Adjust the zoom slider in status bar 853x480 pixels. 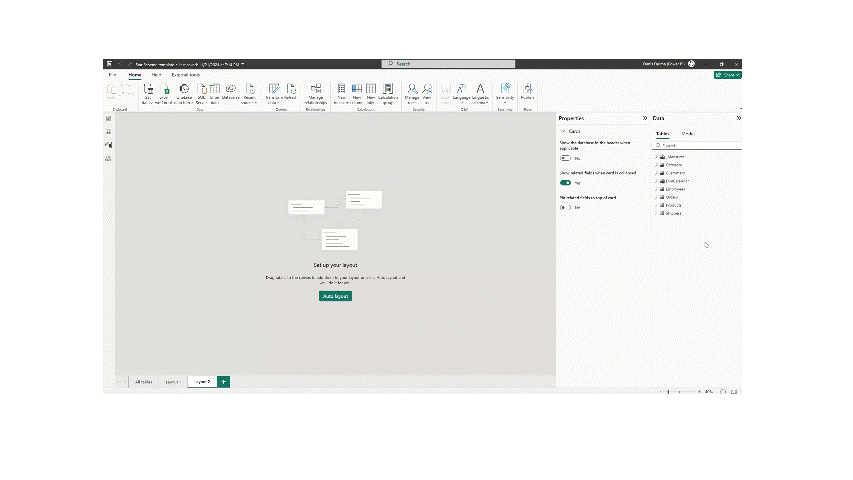pos(687,392)
